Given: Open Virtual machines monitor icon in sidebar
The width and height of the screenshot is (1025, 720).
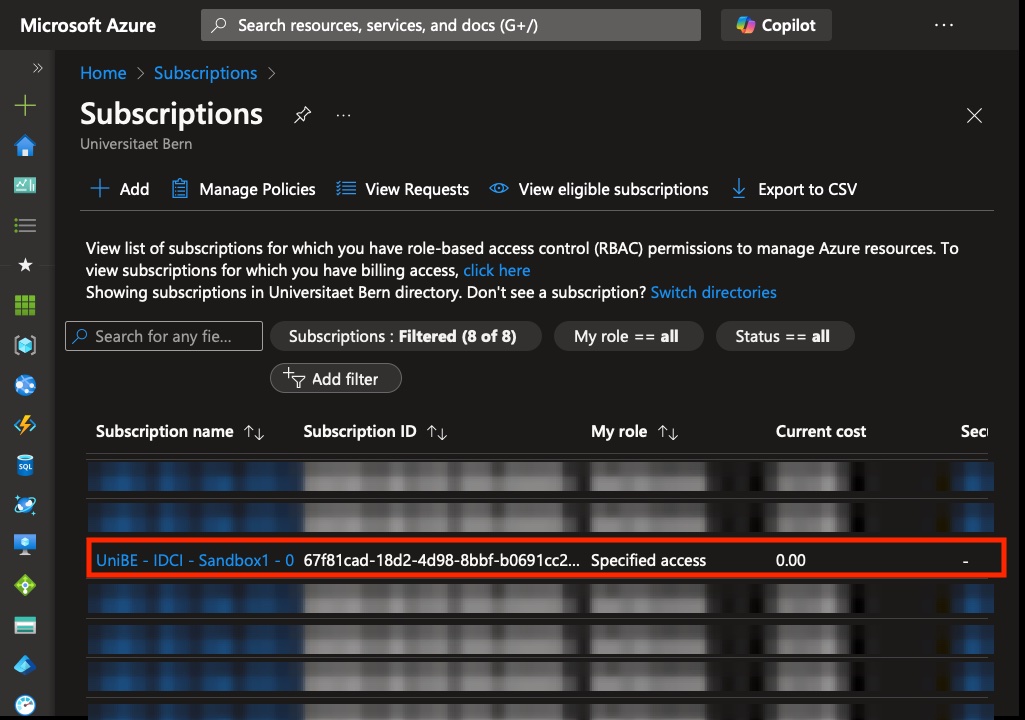Looking at the screenshot, I should coord(25,545).
